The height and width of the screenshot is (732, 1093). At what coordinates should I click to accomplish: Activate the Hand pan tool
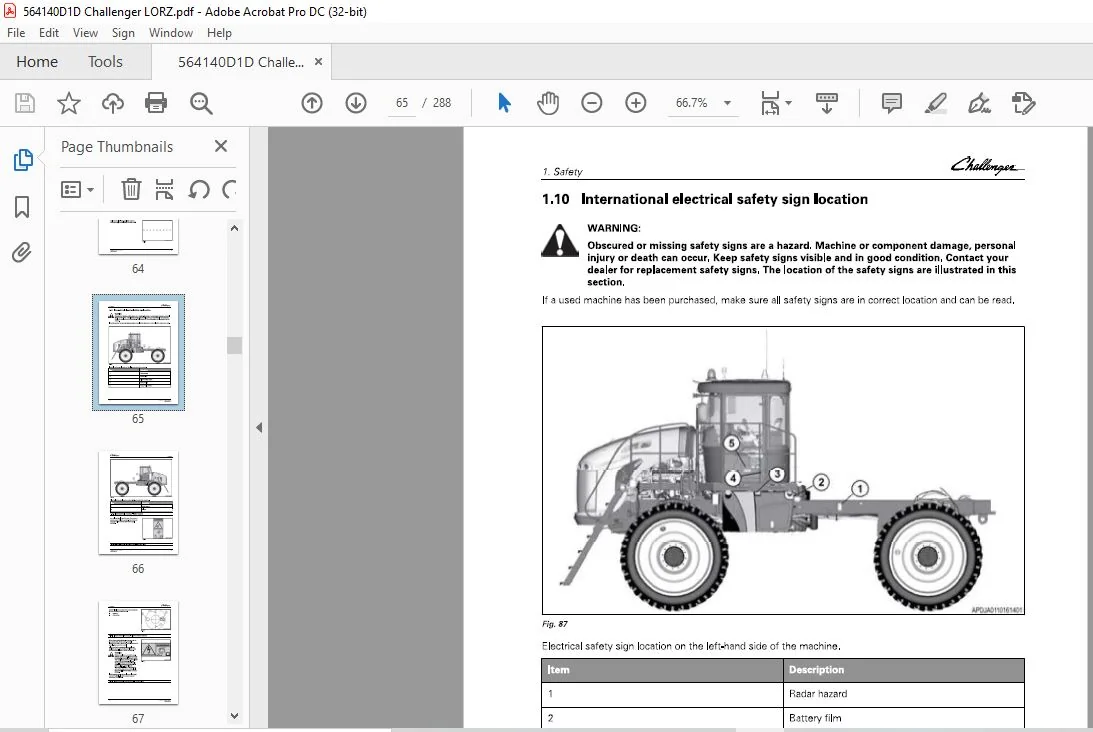548,103
